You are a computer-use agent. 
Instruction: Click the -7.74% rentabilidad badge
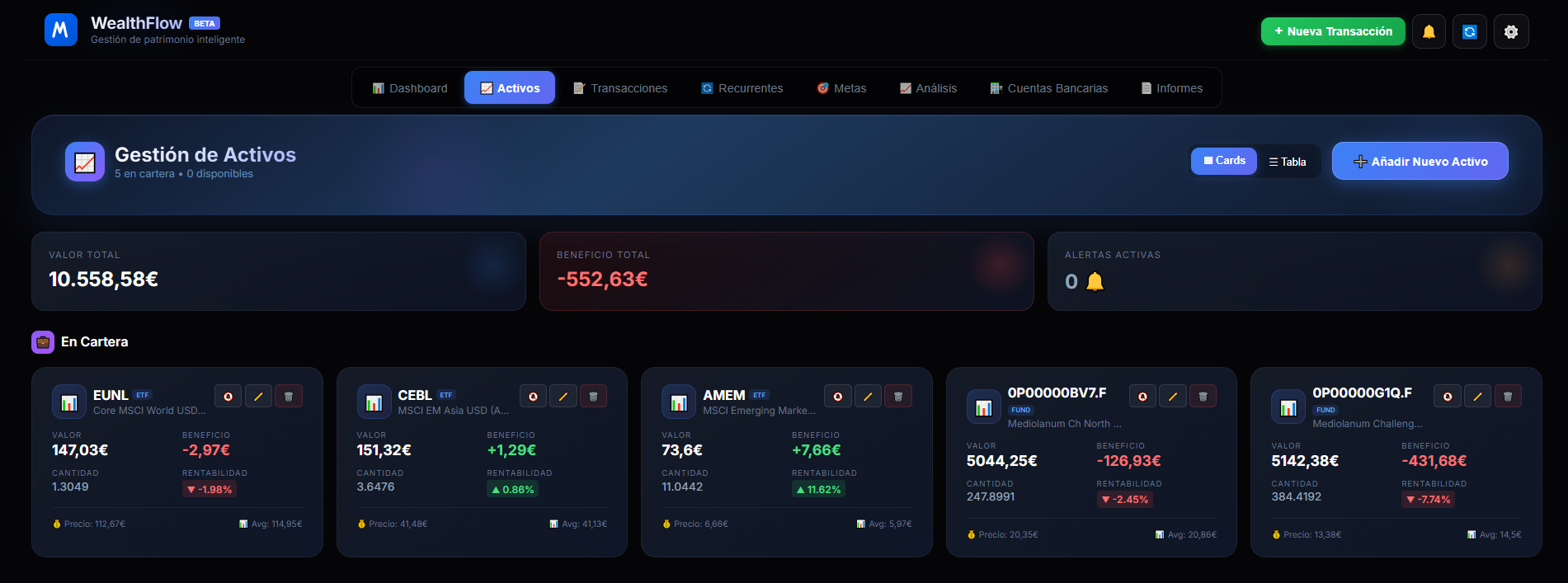(x=1429, y=500)
